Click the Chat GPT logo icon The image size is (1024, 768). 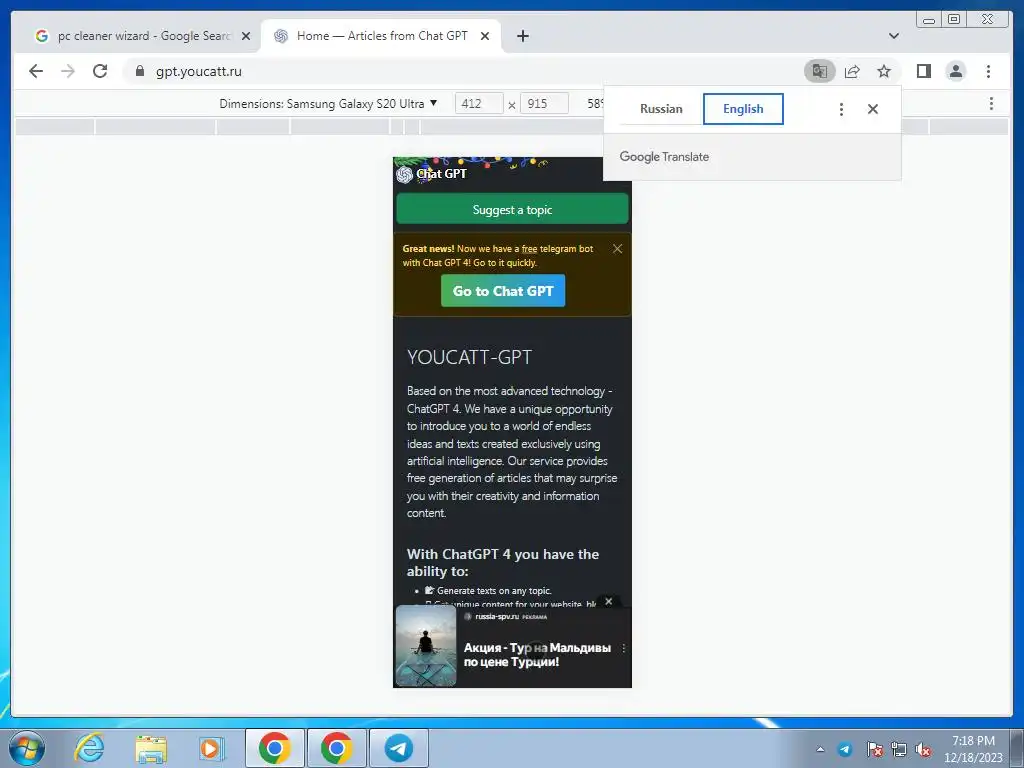404,174
